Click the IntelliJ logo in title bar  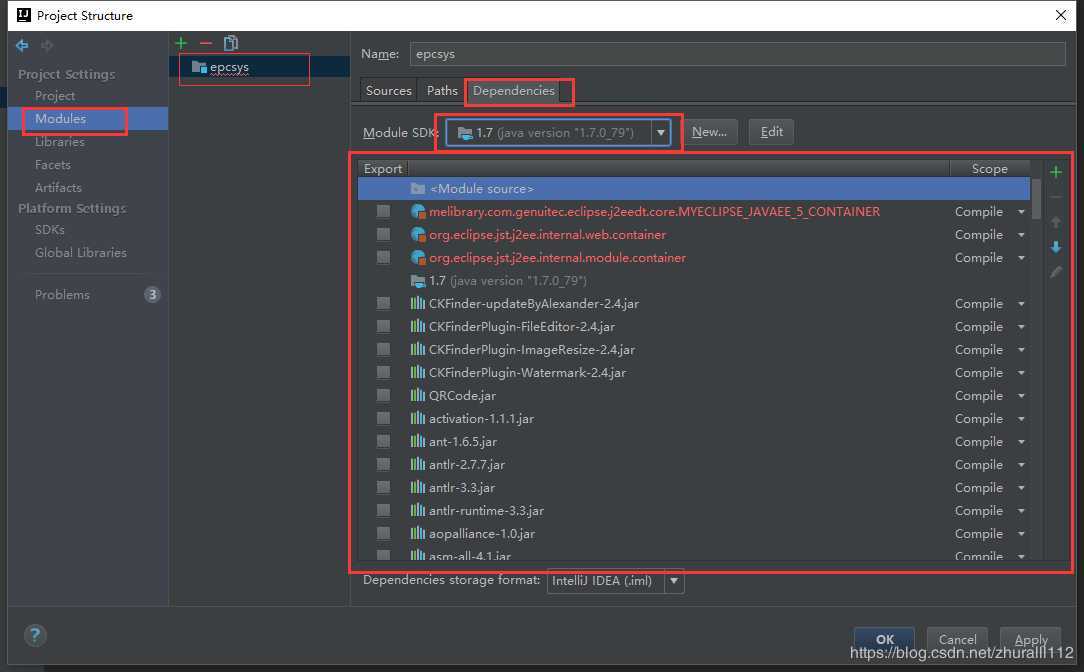(x=24, y=15)
